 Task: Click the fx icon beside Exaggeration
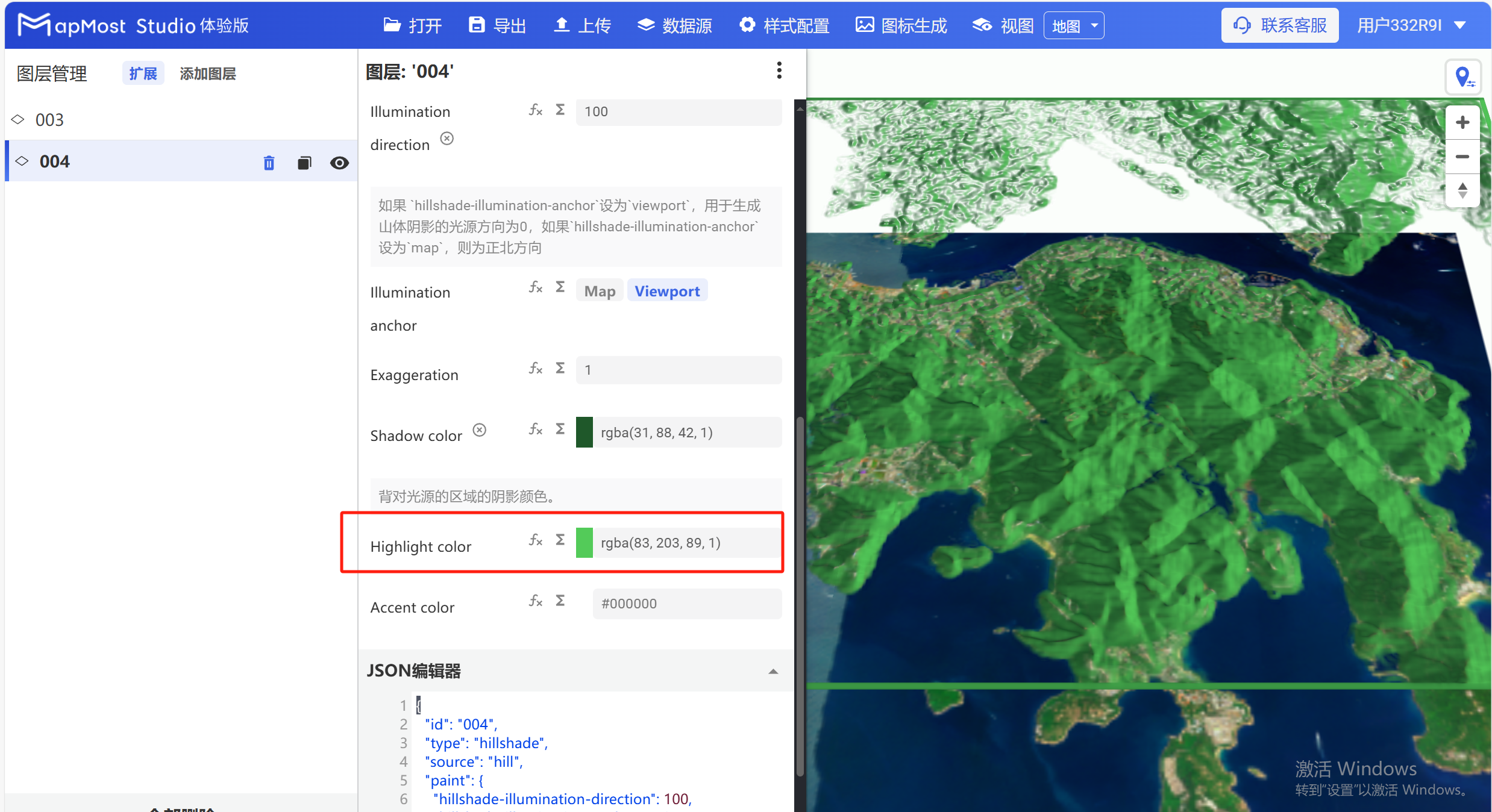535,368
